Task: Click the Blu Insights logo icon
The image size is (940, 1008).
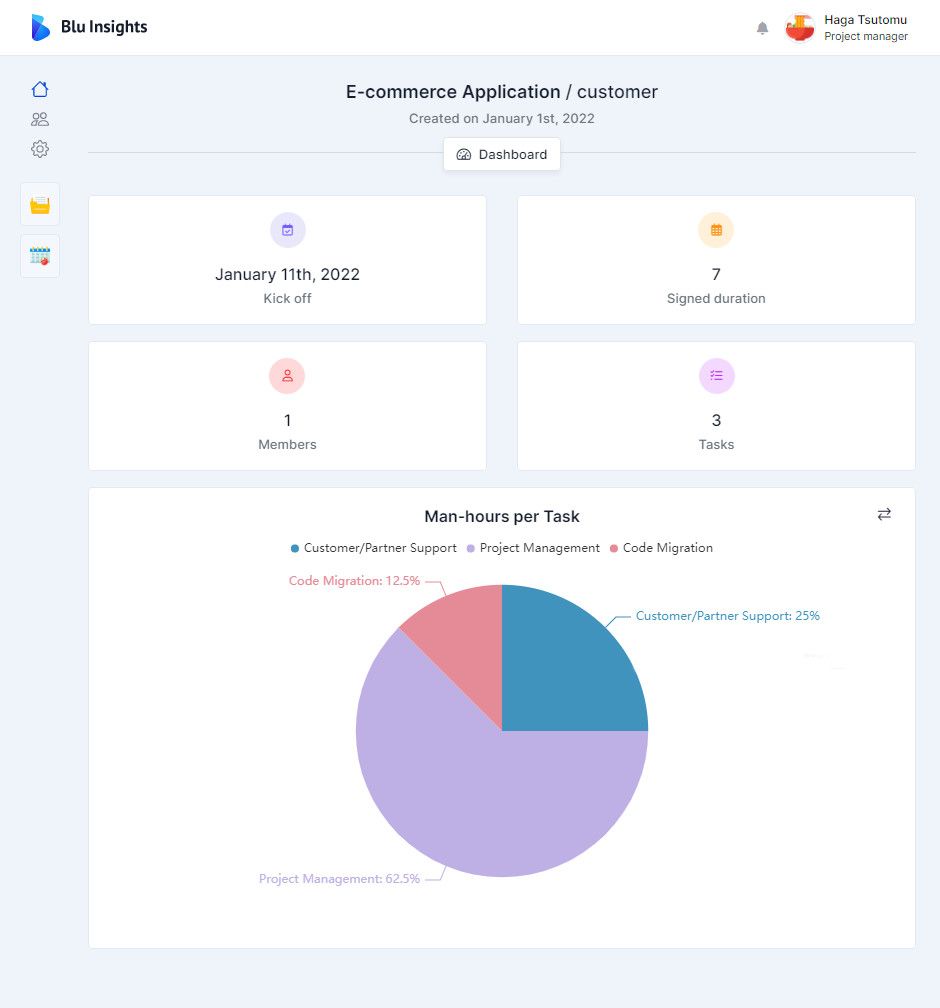Action: pos(41,28)
